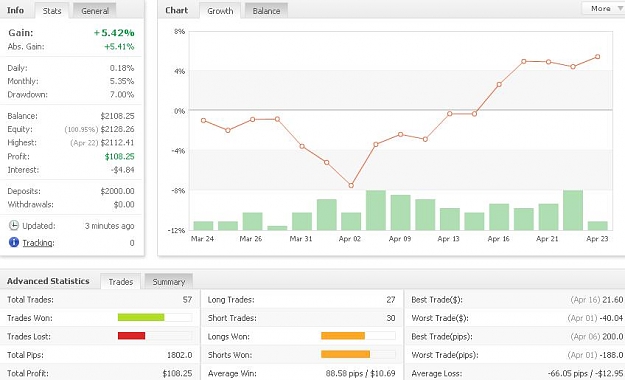Click the Apr 09 x-axis date label

[x=400, y=238]
